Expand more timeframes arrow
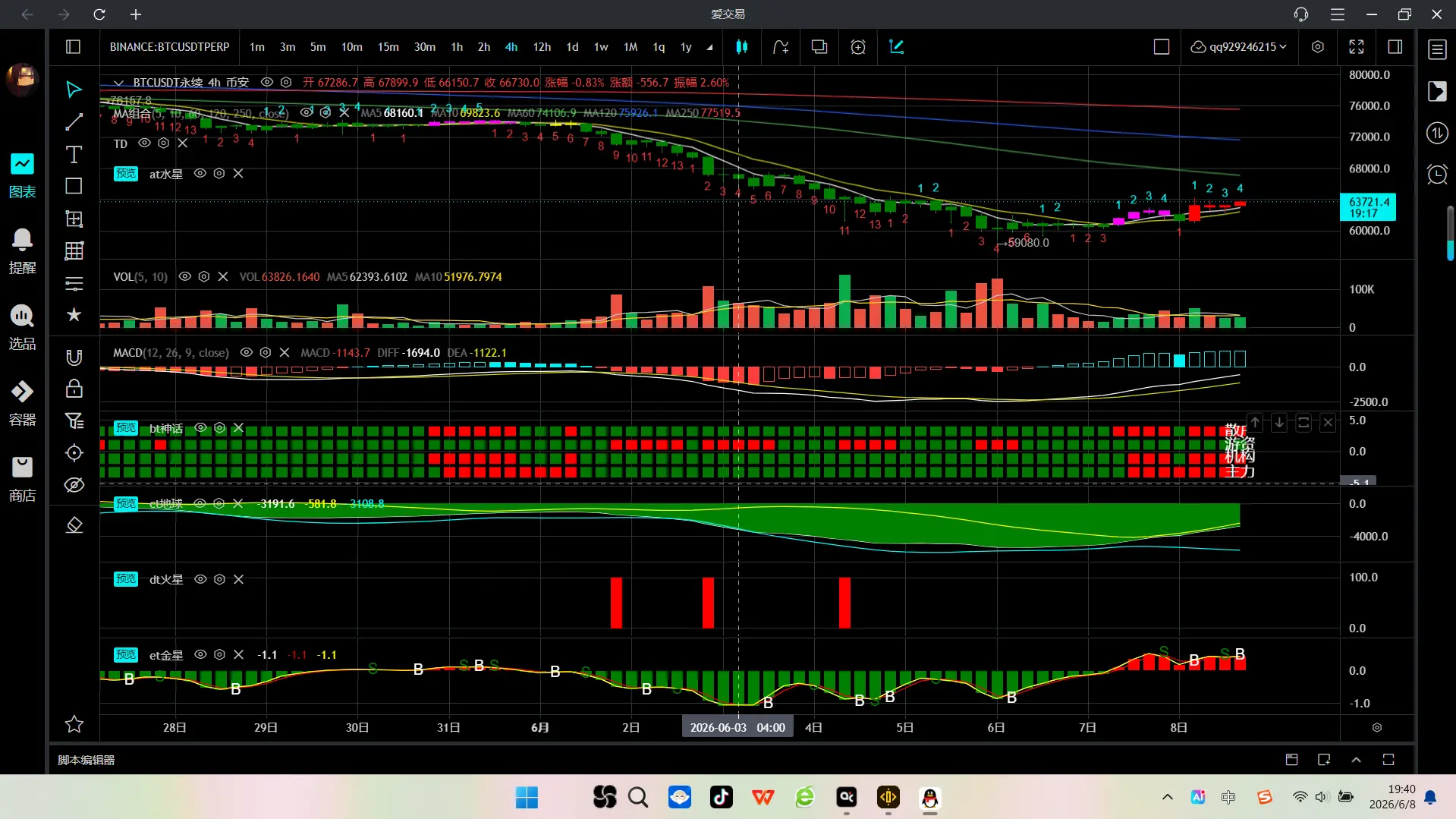Image resolution: width=1456 pixels, height=819 pixels. [x=709, y=47]
